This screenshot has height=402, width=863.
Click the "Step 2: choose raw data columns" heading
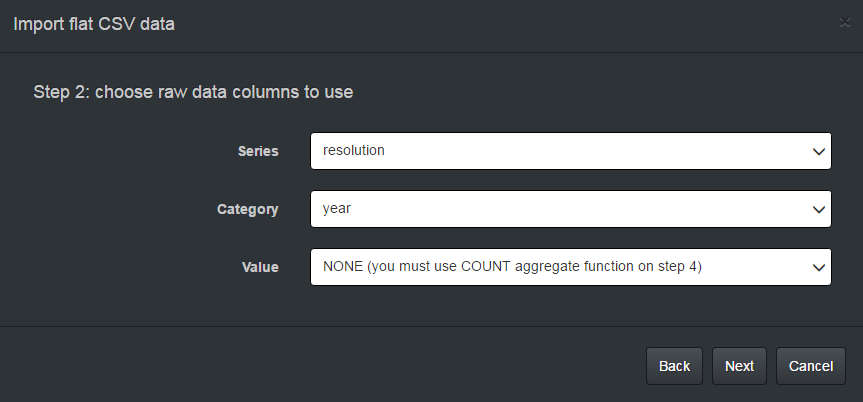[193, 93]
